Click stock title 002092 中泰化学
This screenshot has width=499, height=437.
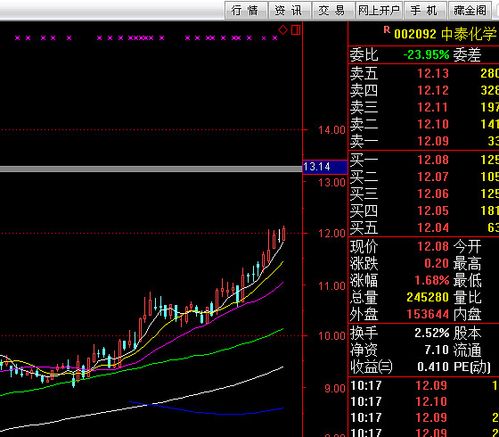(445, 34)
